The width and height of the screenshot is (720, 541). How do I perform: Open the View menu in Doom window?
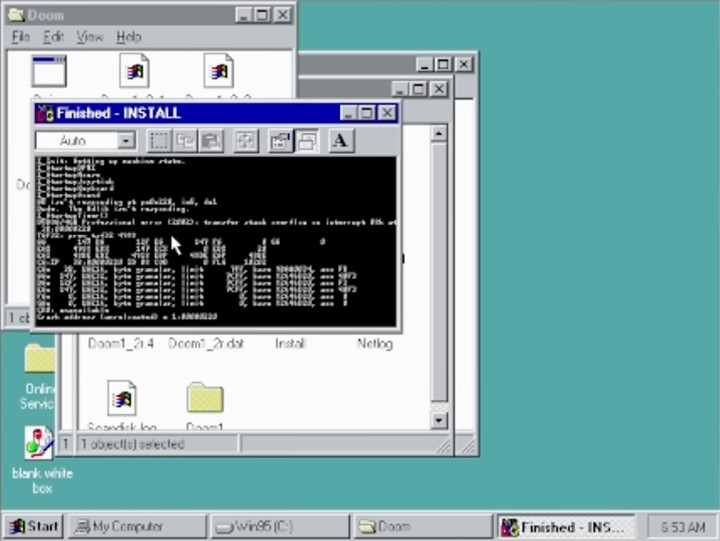(x=89, y=37)
